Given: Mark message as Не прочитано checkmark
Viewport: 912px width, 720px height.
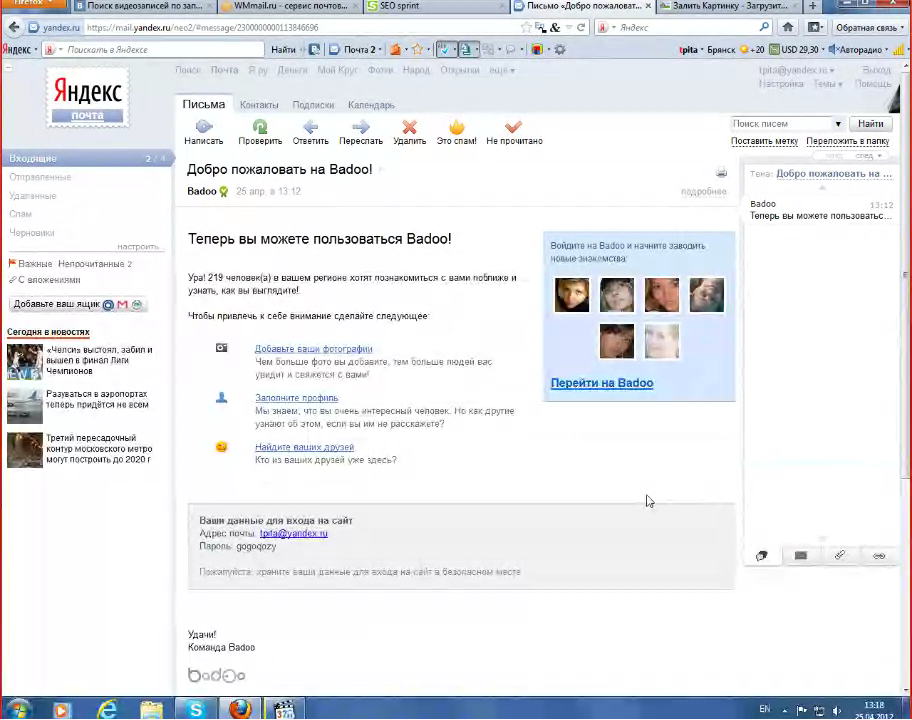Looking at the screenshot, I should [x=514, y=126].
